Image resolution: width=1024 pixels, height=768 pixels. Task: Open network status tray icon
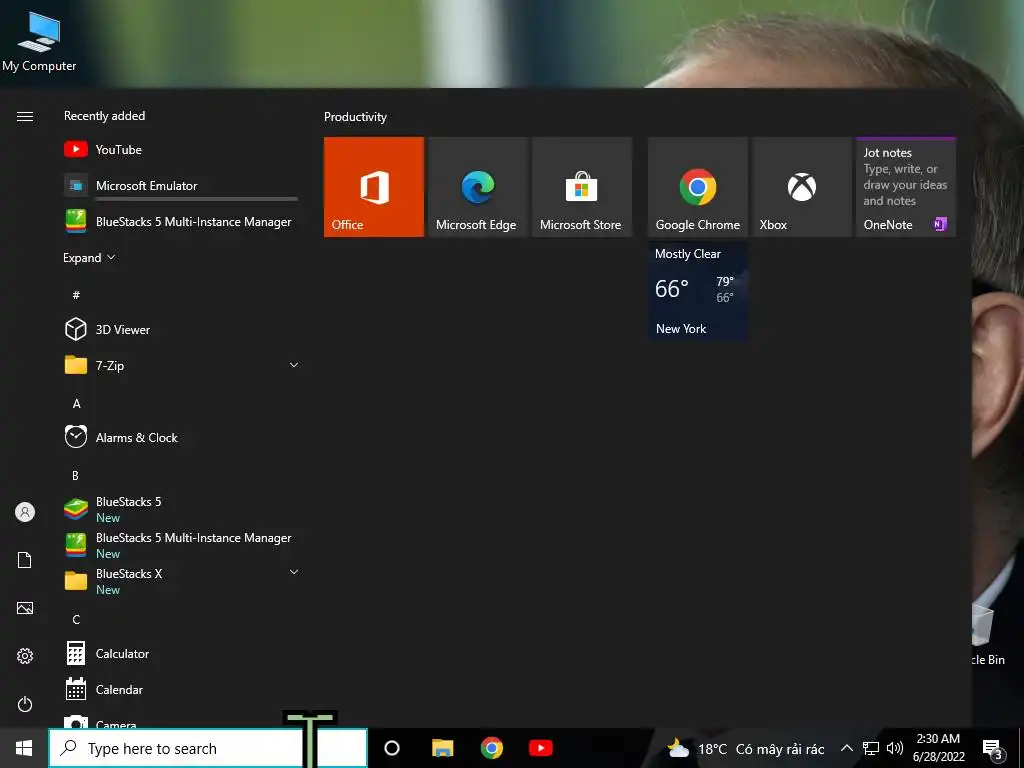(871, 748)
